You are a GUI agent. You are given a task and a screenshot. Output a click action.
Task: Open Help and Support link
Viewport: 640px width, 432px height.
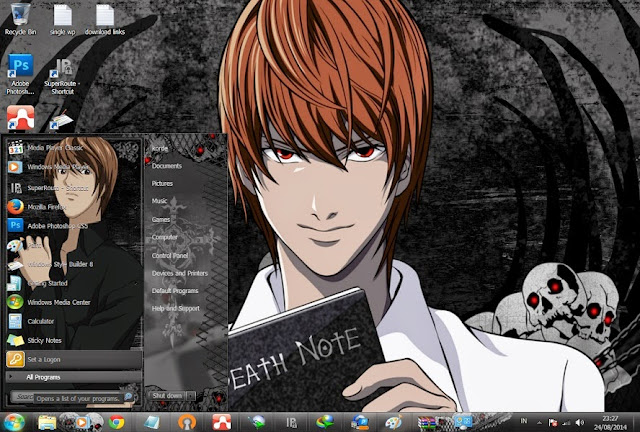176,308
